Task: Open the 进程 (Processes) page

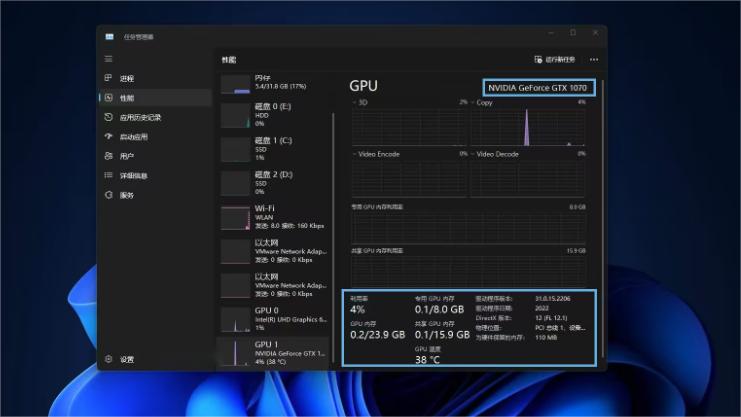Action: [155, 78]
